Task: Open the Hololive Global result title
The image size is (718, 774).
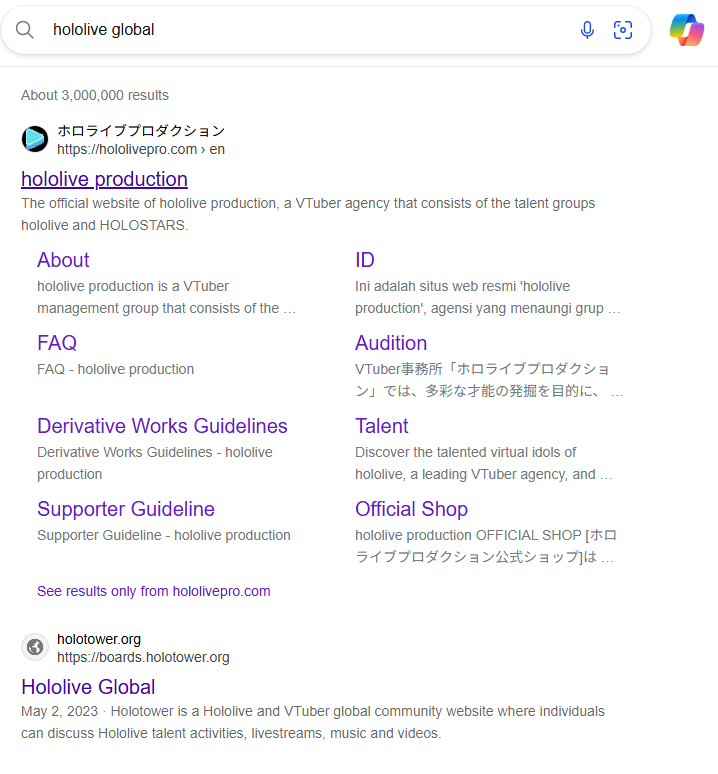Action: tap(88, 687)
